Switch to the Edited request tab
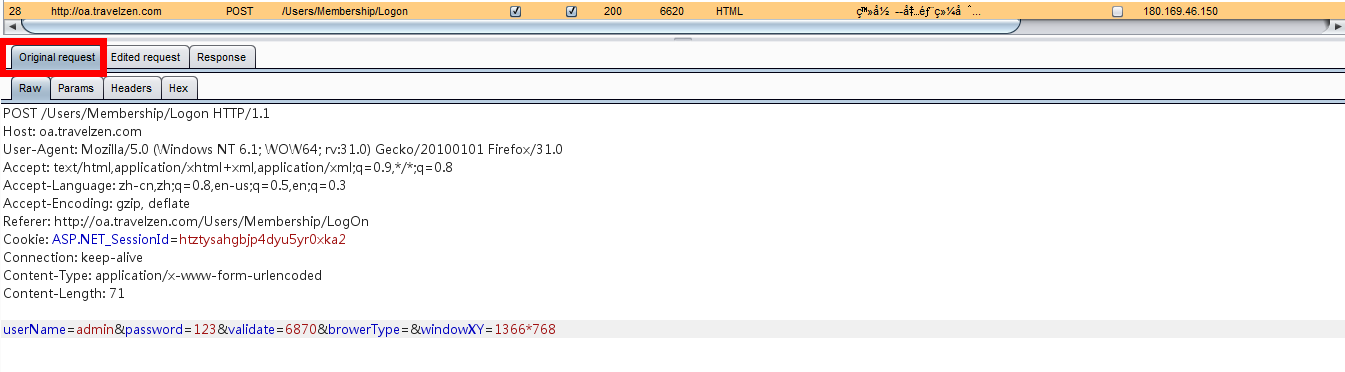The image size is (1345, 372). coord(146,57)
